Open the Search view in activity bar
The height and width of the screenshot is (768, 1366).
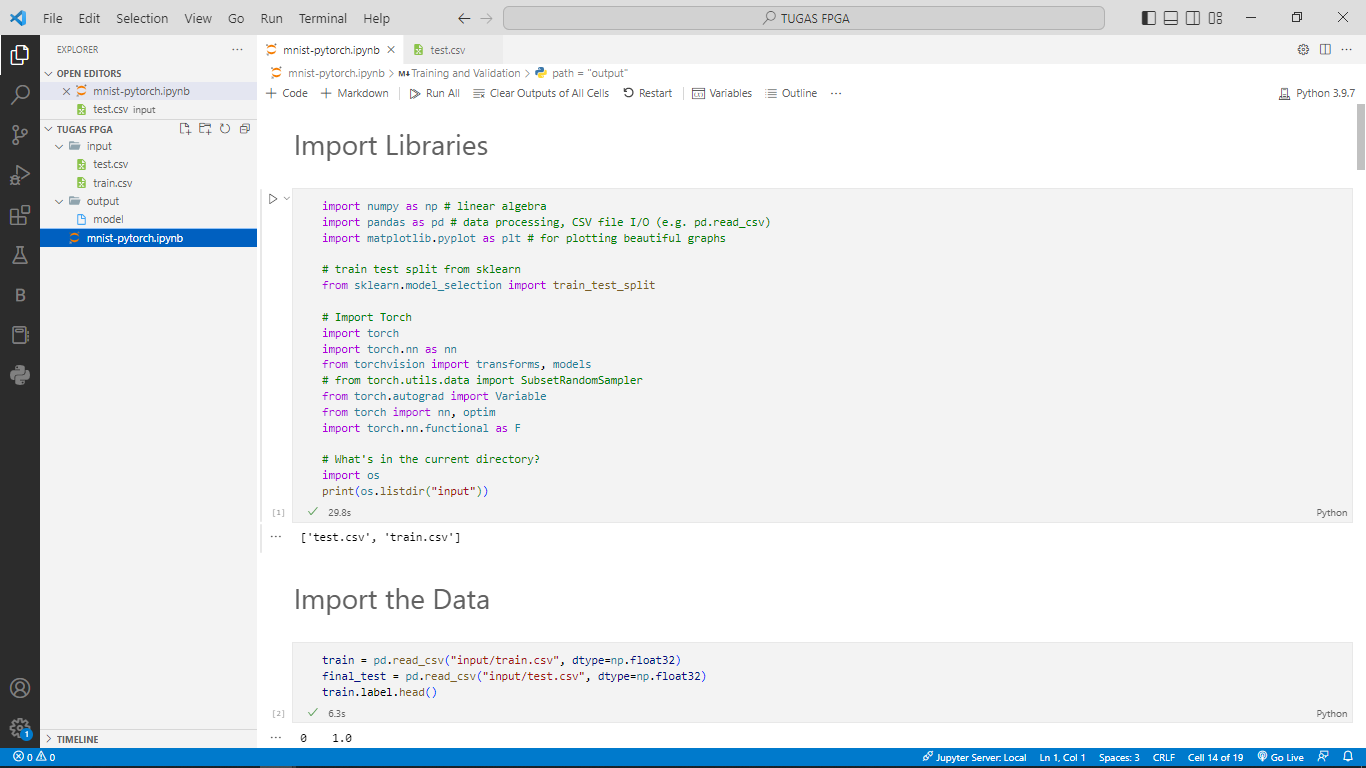[x=19, y=95]
